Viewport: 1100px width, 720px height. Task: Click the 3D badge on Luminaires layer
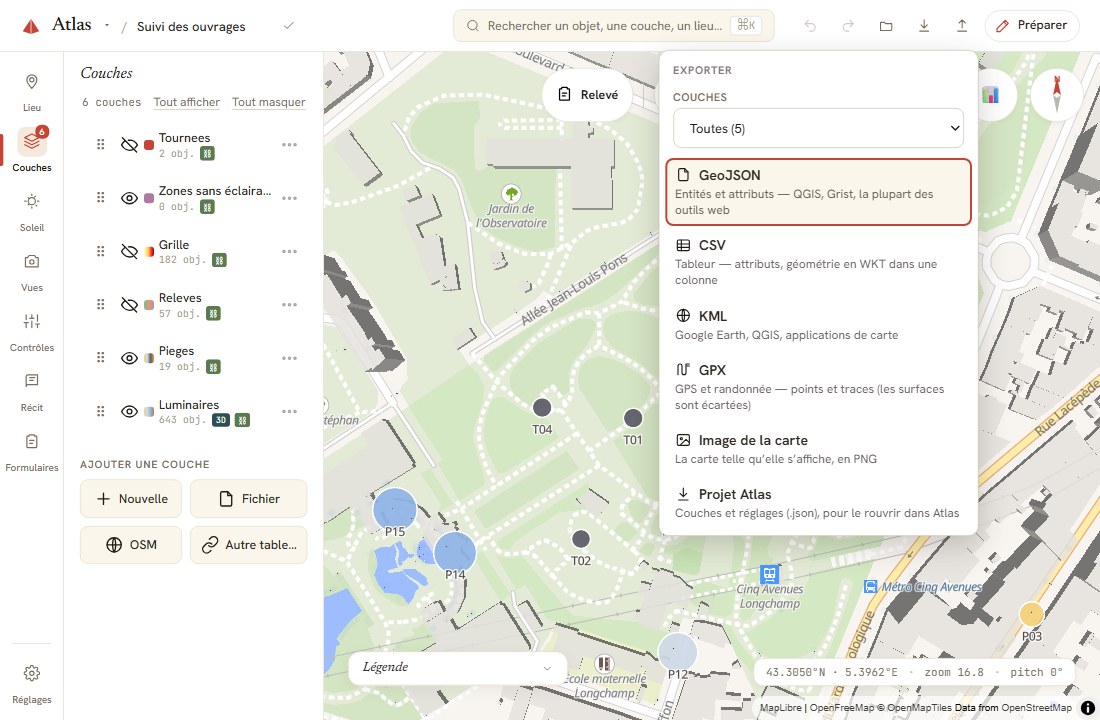(x=221, y=420)
